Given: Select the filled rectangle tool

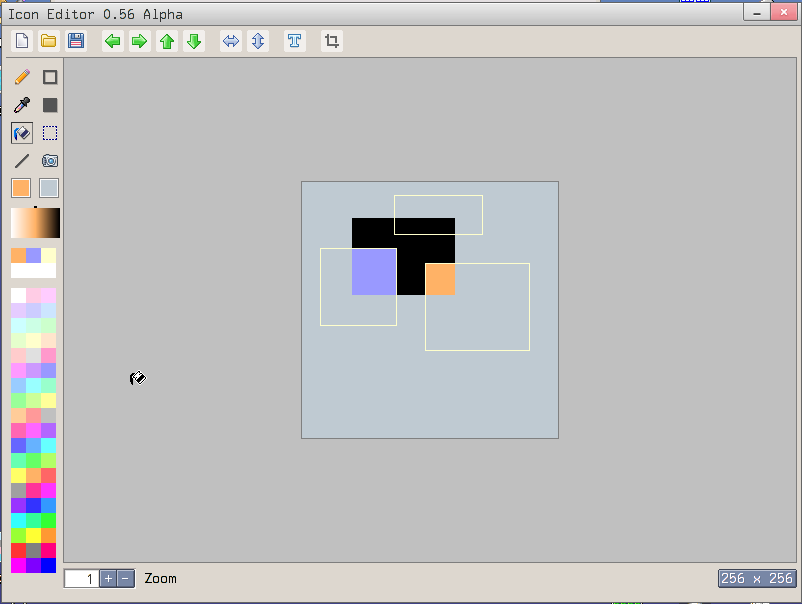Looking at the screenshot, I should tap(49, 105).
